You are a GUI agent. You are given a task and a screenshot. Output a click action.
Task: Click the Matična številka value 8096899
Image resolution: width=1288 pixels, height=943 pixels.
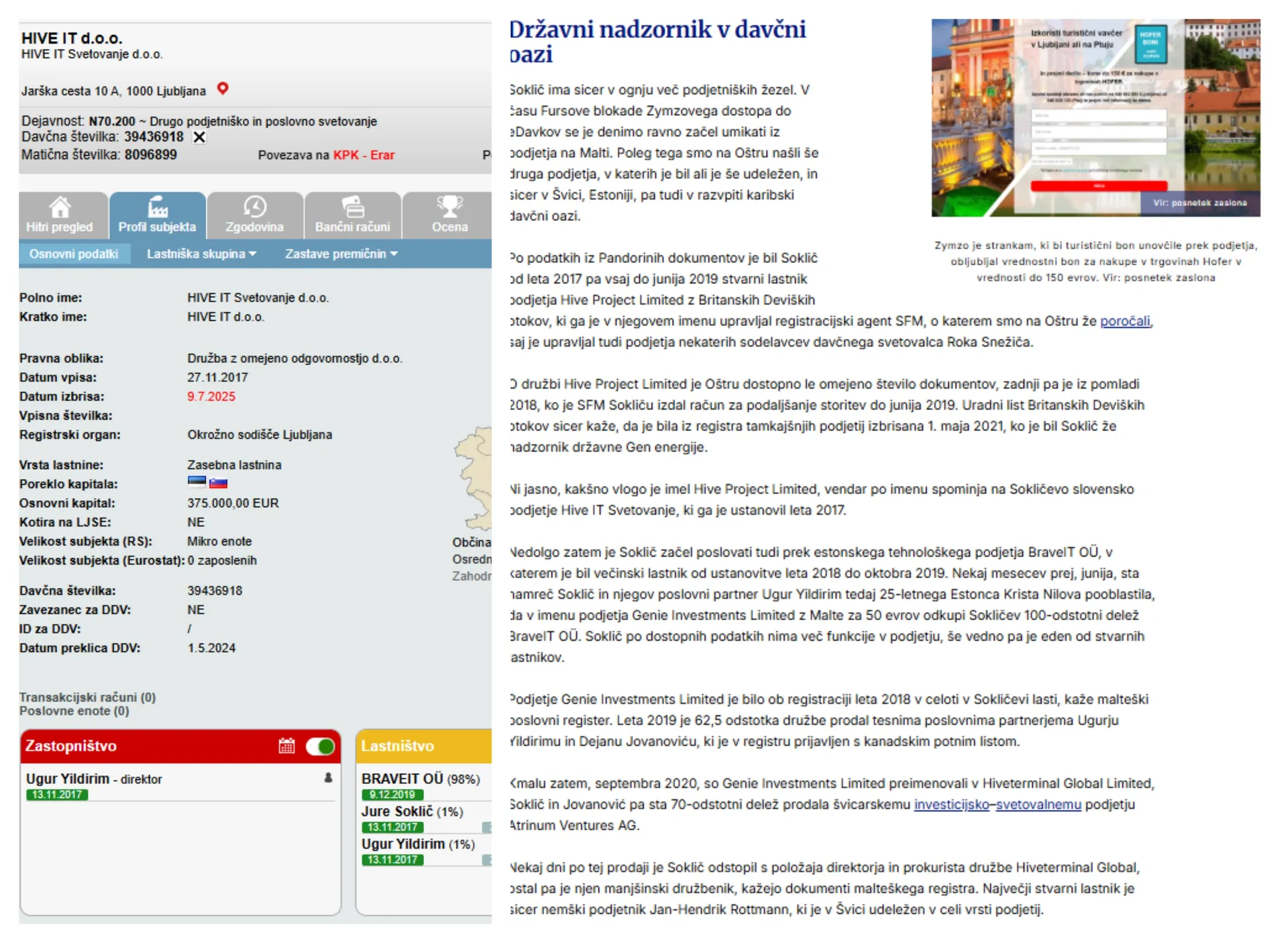(151, 155)
